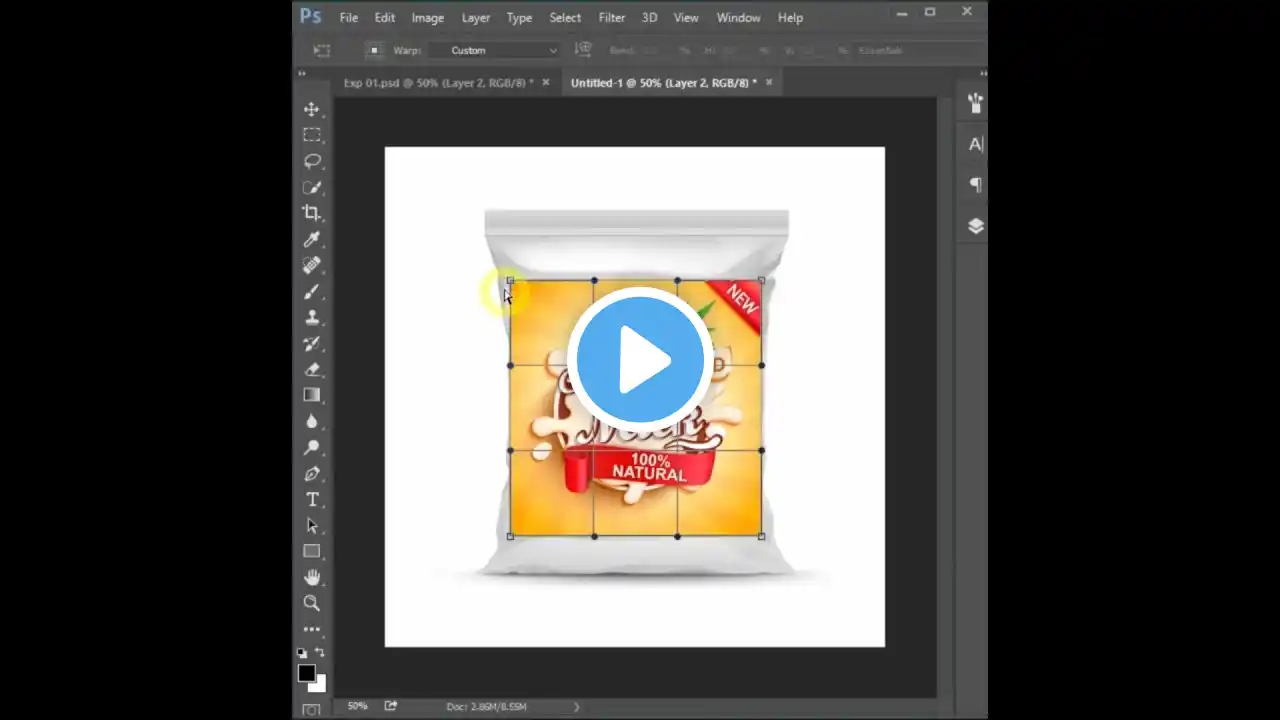Screen dimensions: 1280x720
Task: Select the Healing Brush tool
Action: point(312,265)
